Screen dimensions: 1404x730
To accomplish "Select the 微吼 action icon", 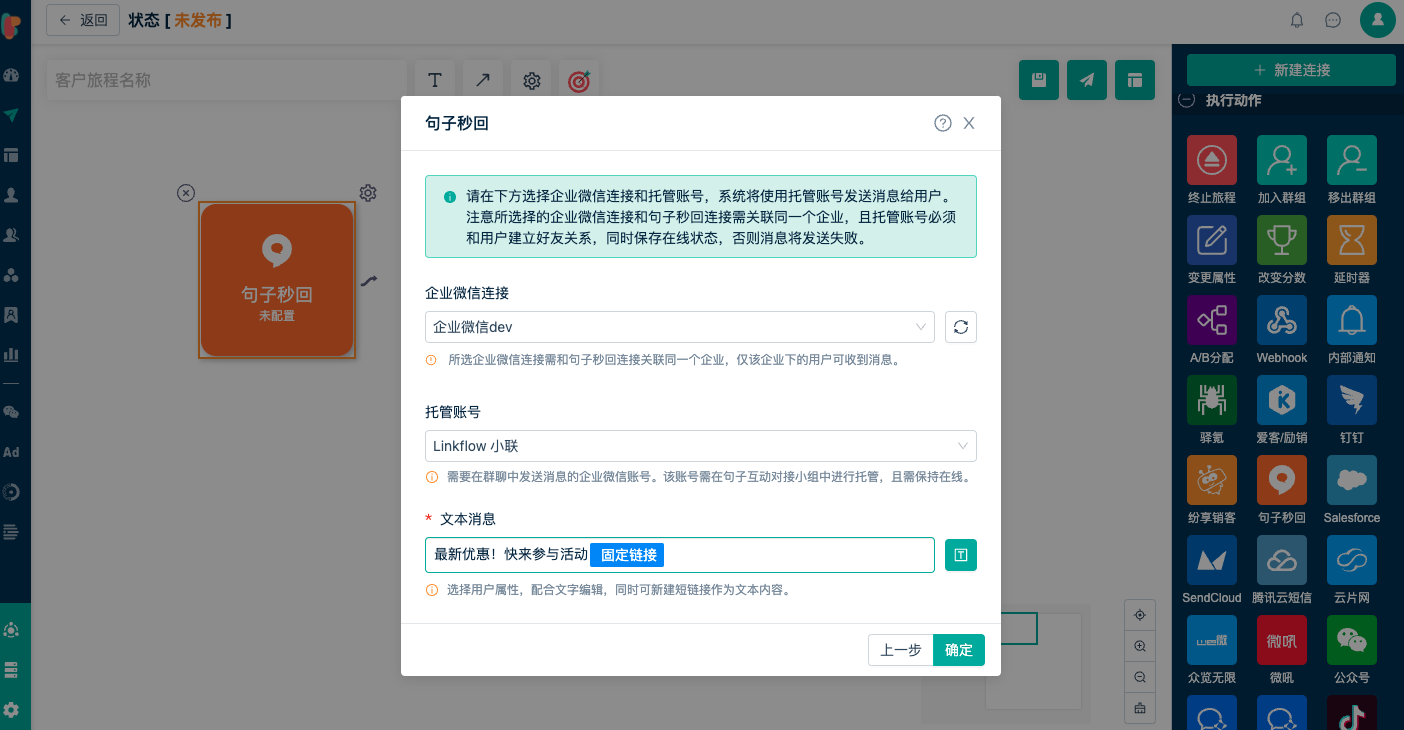I will pos(1282,640).
